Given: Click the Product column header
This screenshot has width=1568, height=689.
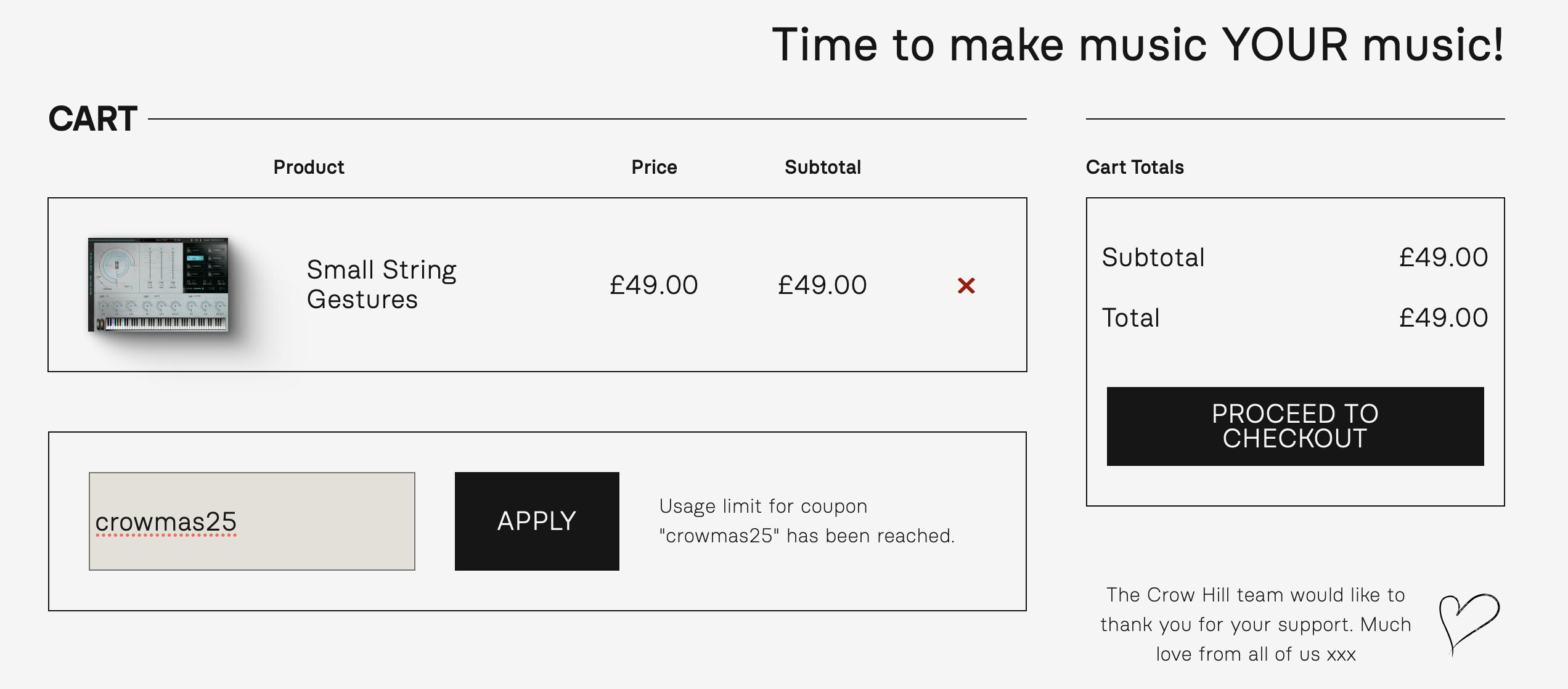Looking at the screenshot, I should click(x=308, y=167).
